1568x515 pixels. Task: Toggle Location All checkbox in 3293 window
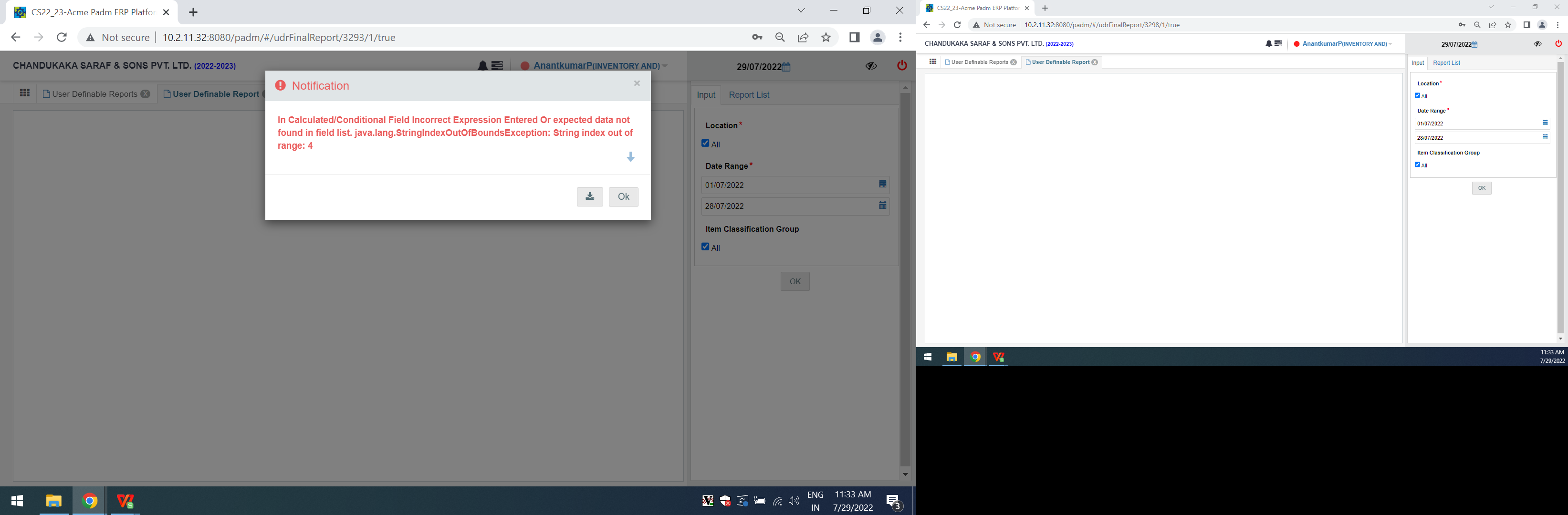pos(705,144)
